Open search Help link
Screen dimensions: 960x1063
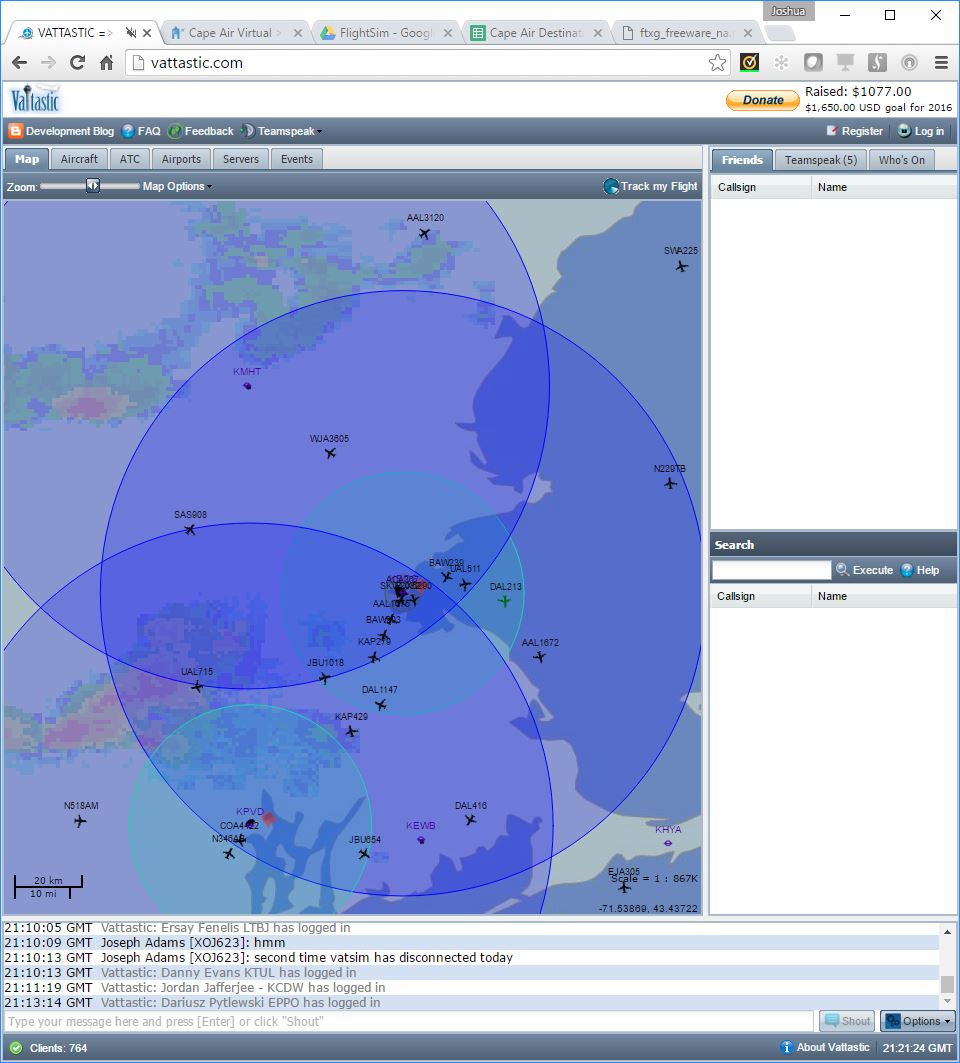[920, 570]
